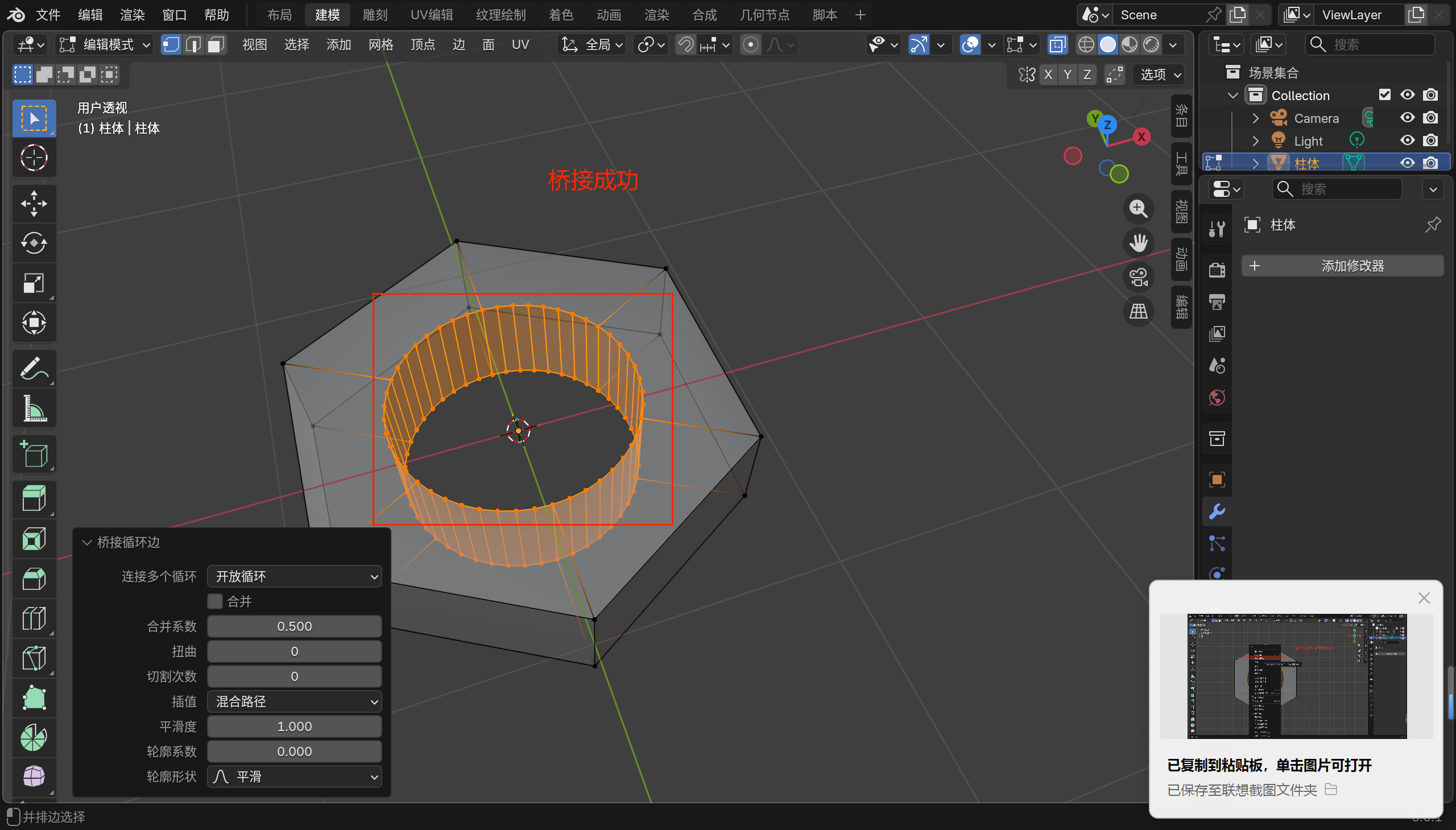
Task: Enable the 合并 checkbox
Action: 215,601
